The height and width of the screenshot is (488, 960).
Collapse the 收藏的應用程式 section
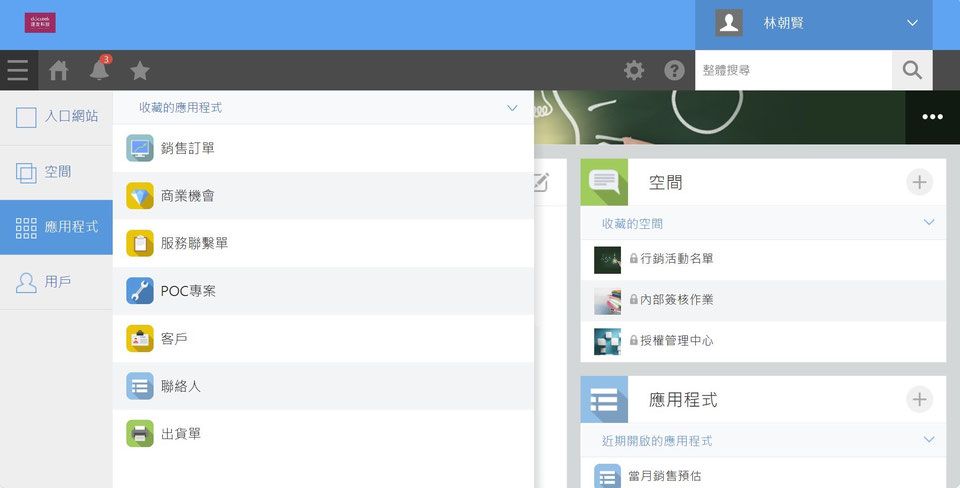point(512,108)
